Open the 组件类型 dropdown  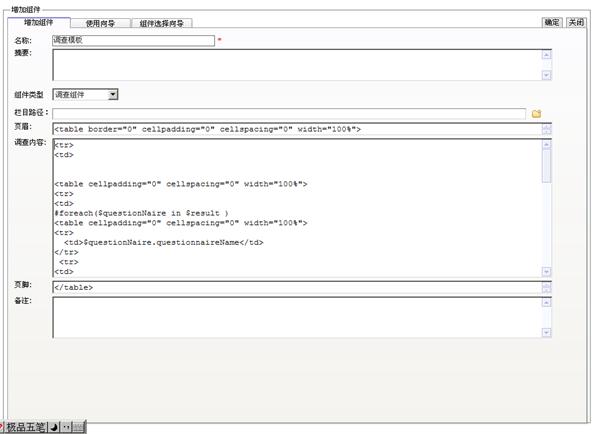[113, 95]
